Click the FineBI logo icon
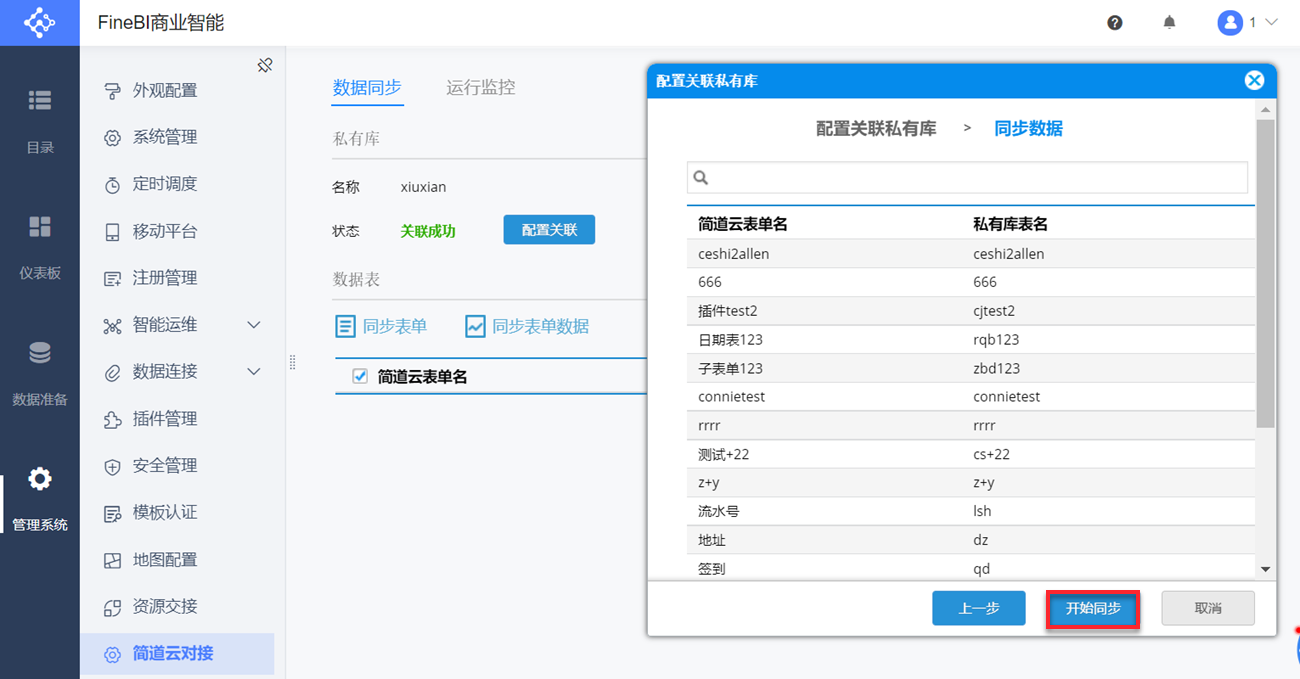Screen dimensions: 1300x679 tap(39, 22)
